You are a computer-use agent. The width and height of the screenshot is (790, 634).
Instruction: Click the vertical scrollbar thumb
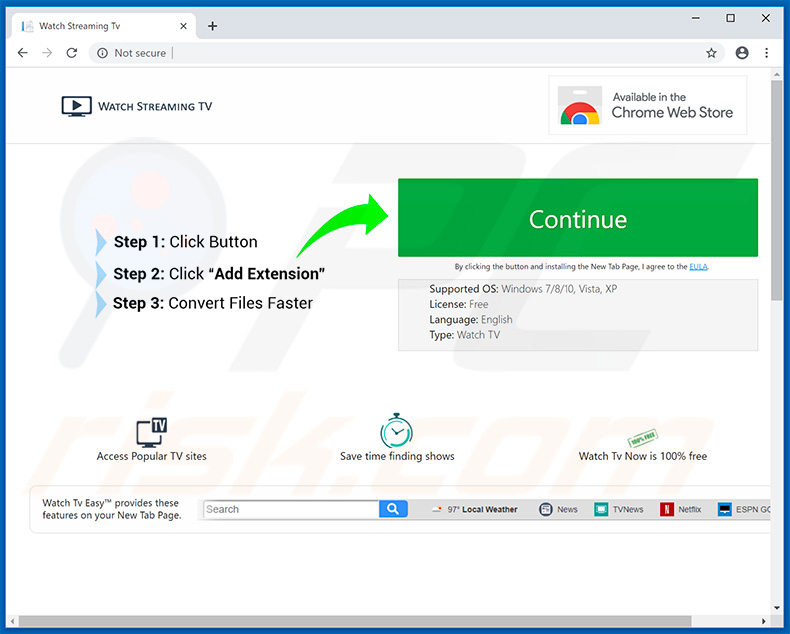coord(776,191)
